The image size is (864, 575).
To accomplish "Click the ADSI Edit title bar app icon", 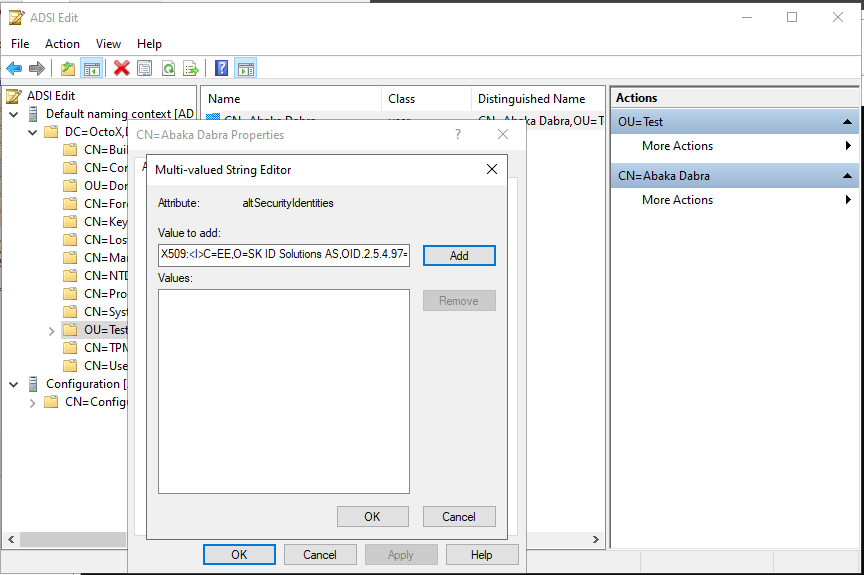I will [17, 18].
